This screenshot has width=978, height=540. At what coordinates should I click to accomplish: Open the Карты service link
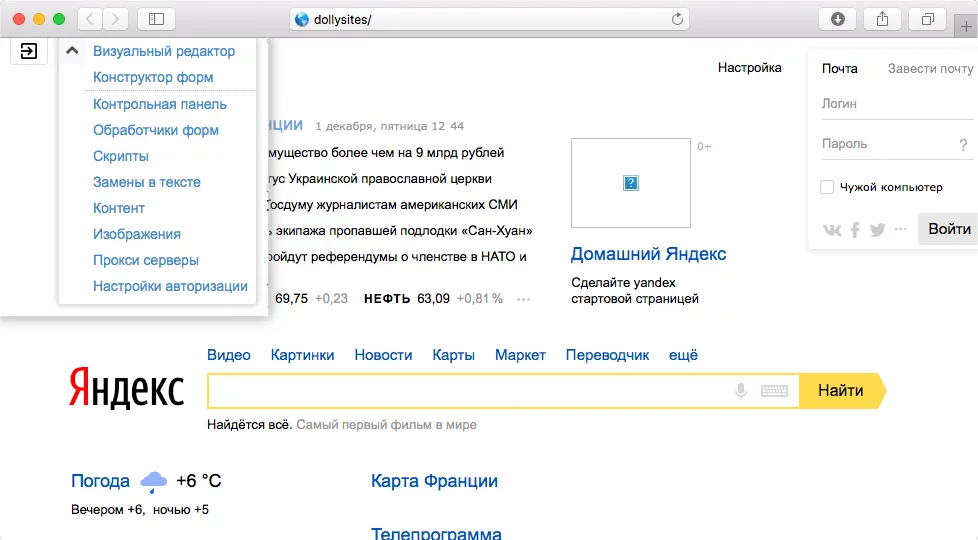(x=453, y=355)
